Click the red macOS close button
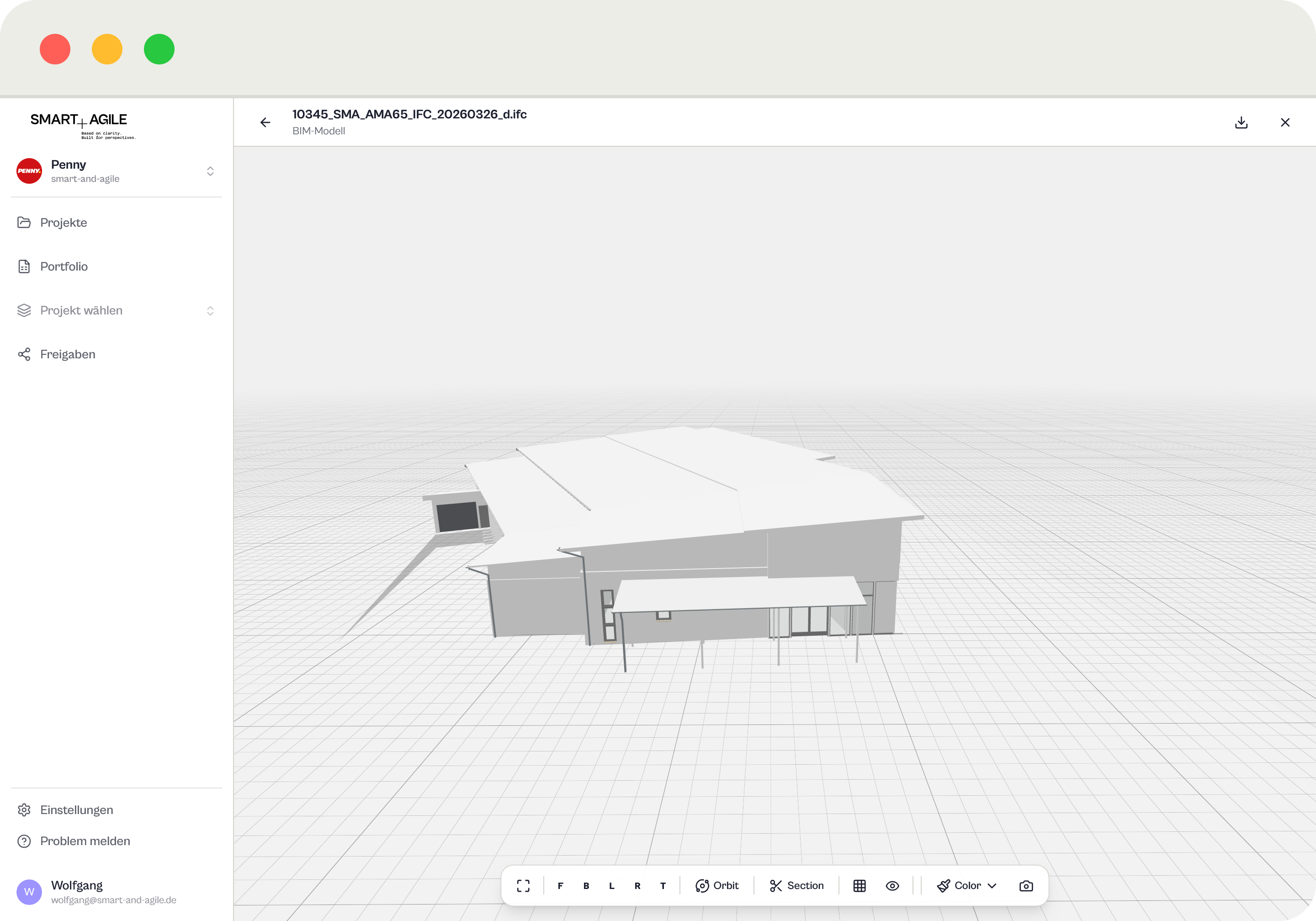 coord(55,49)
